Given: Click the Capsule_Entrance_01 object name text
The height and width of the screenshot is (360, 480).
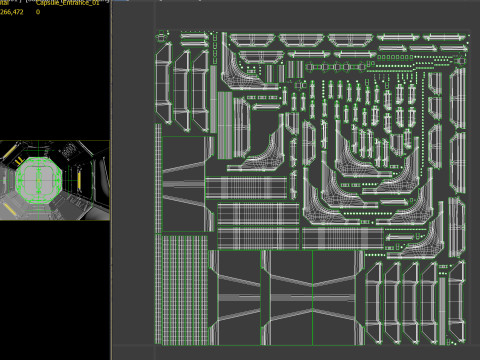Looking at the screenshot, I should pyautogui.click(x=67, y=3).
